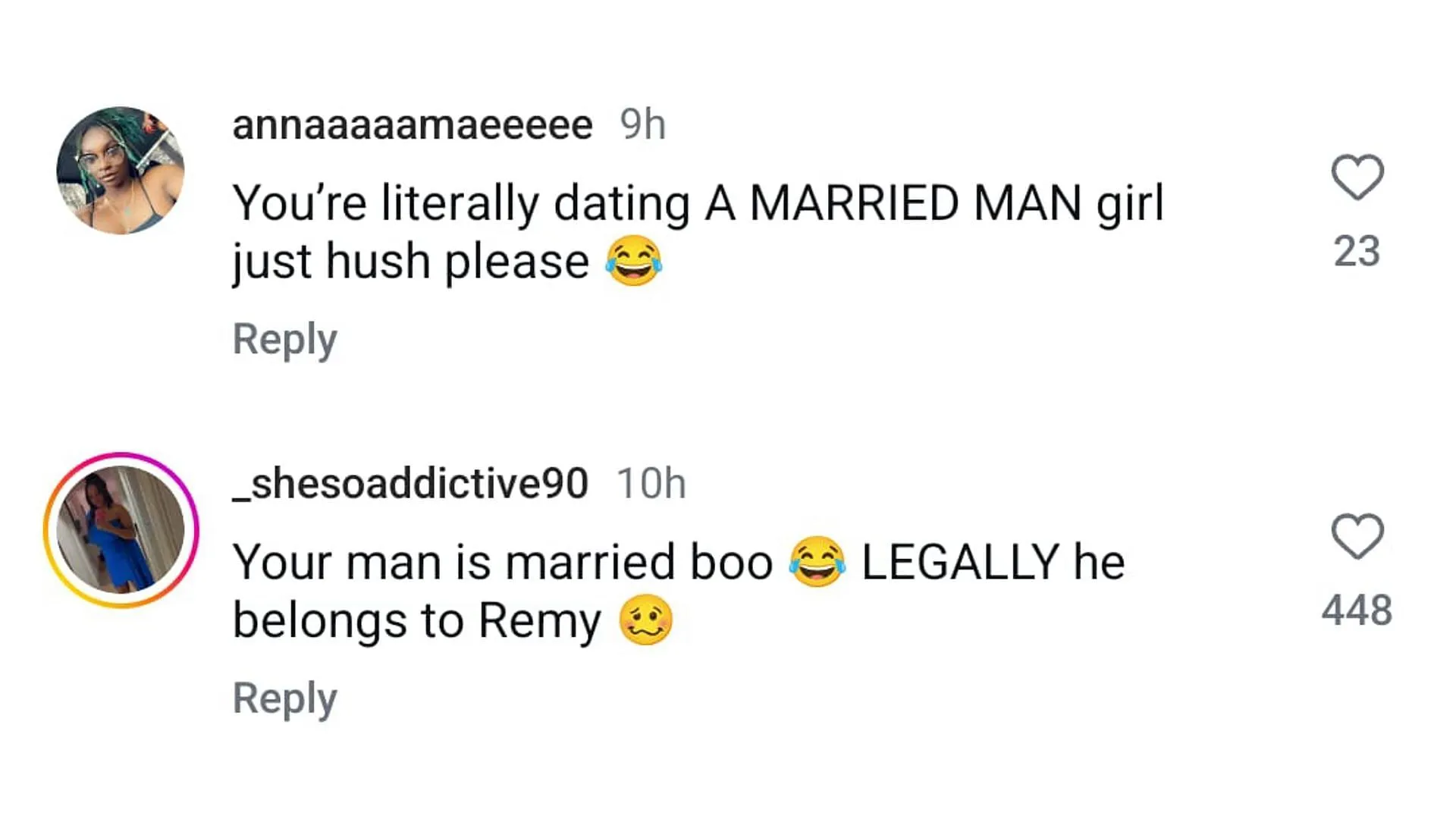Open annaaaaamaeeeee's profile picture

121,171
